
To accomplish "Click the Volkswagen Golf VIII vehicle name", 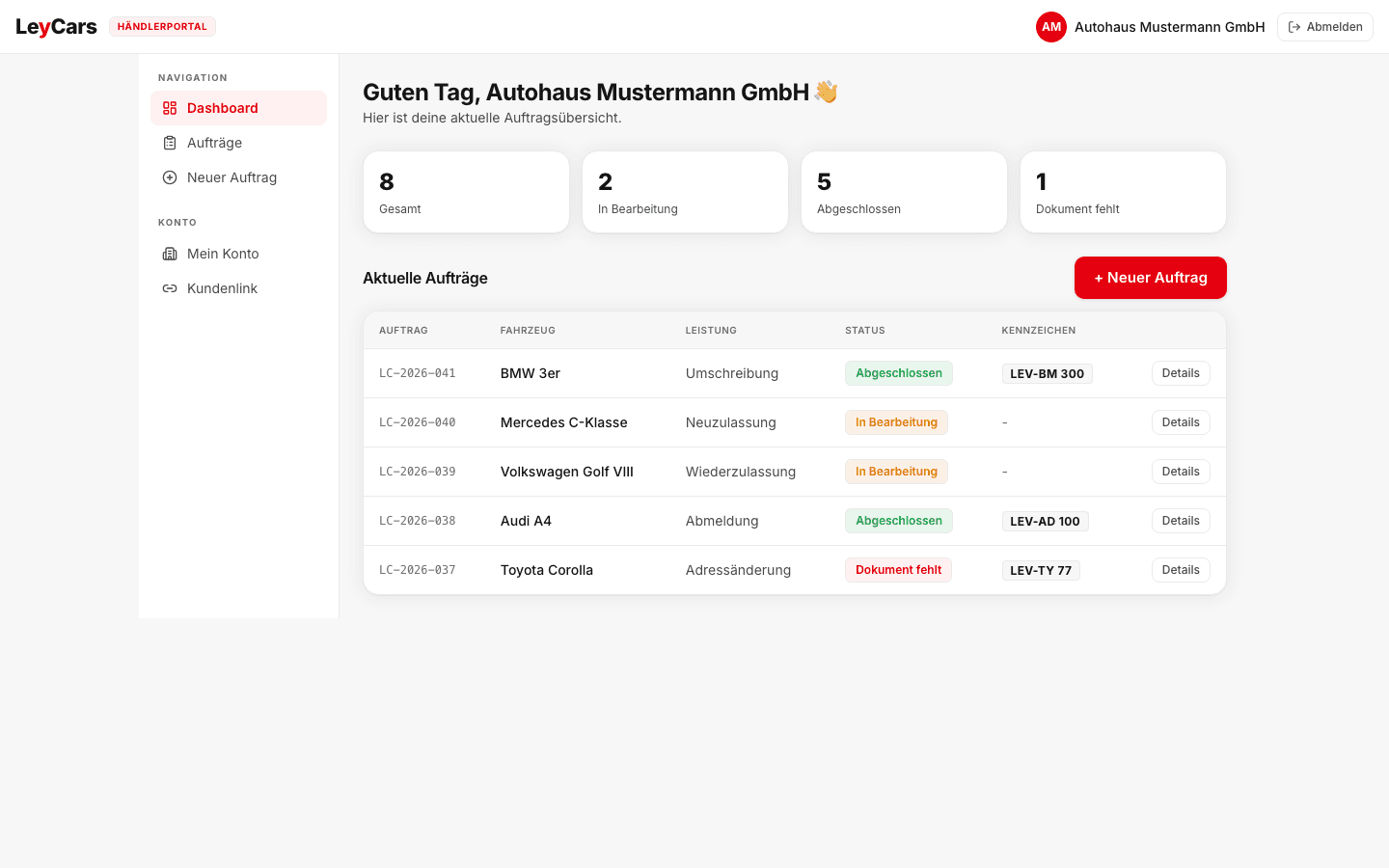I will pos(567,472).
